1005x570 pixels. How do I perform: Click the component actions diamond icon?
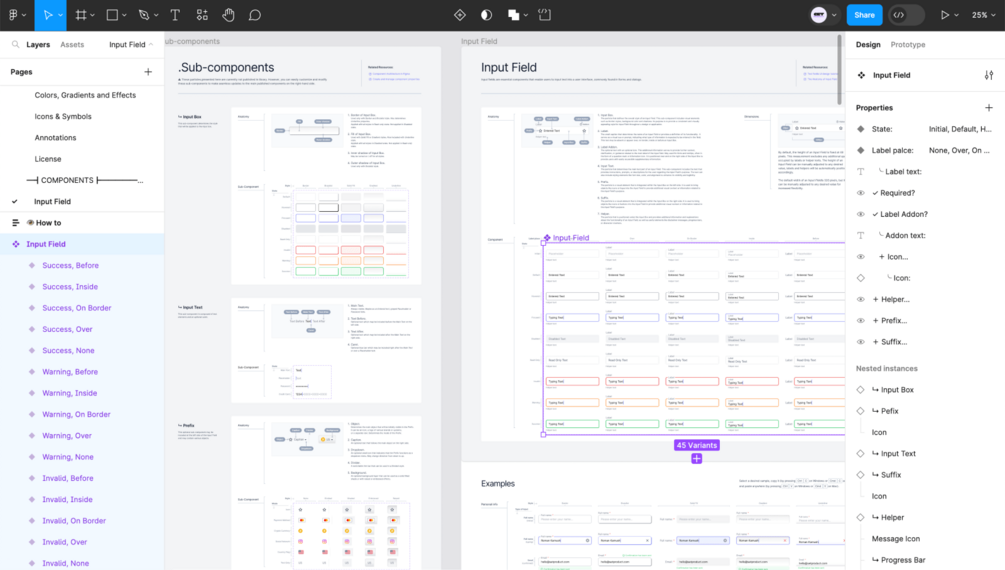460,15
